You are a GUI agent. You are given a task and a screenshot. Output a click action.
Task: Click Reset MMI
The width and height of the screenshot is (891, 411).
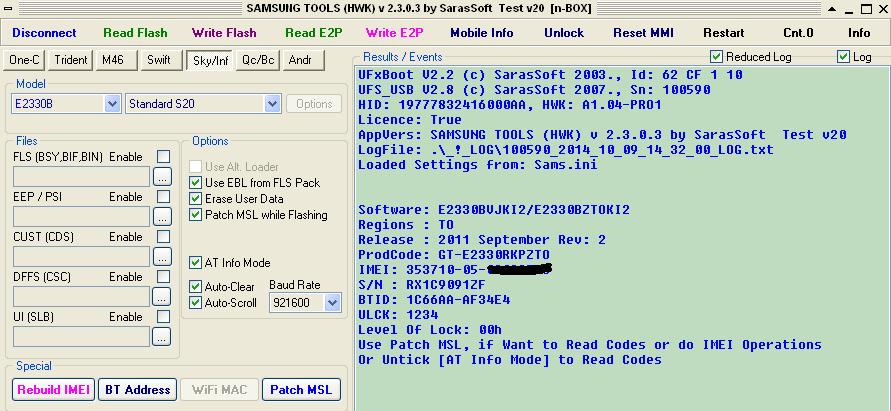pos(643,33)
